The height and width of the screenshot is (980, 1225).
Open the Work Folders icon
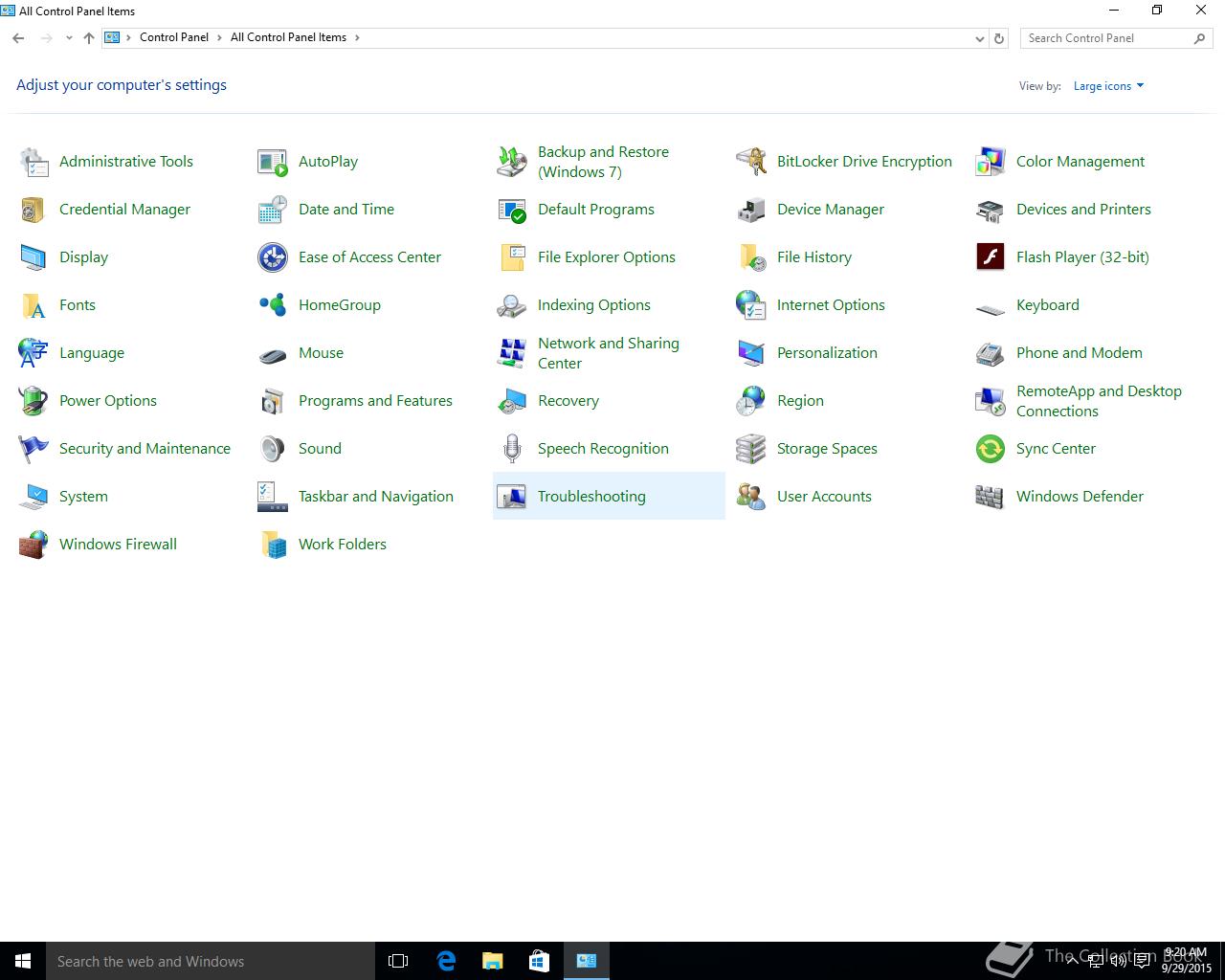click(x=273, y=545)
